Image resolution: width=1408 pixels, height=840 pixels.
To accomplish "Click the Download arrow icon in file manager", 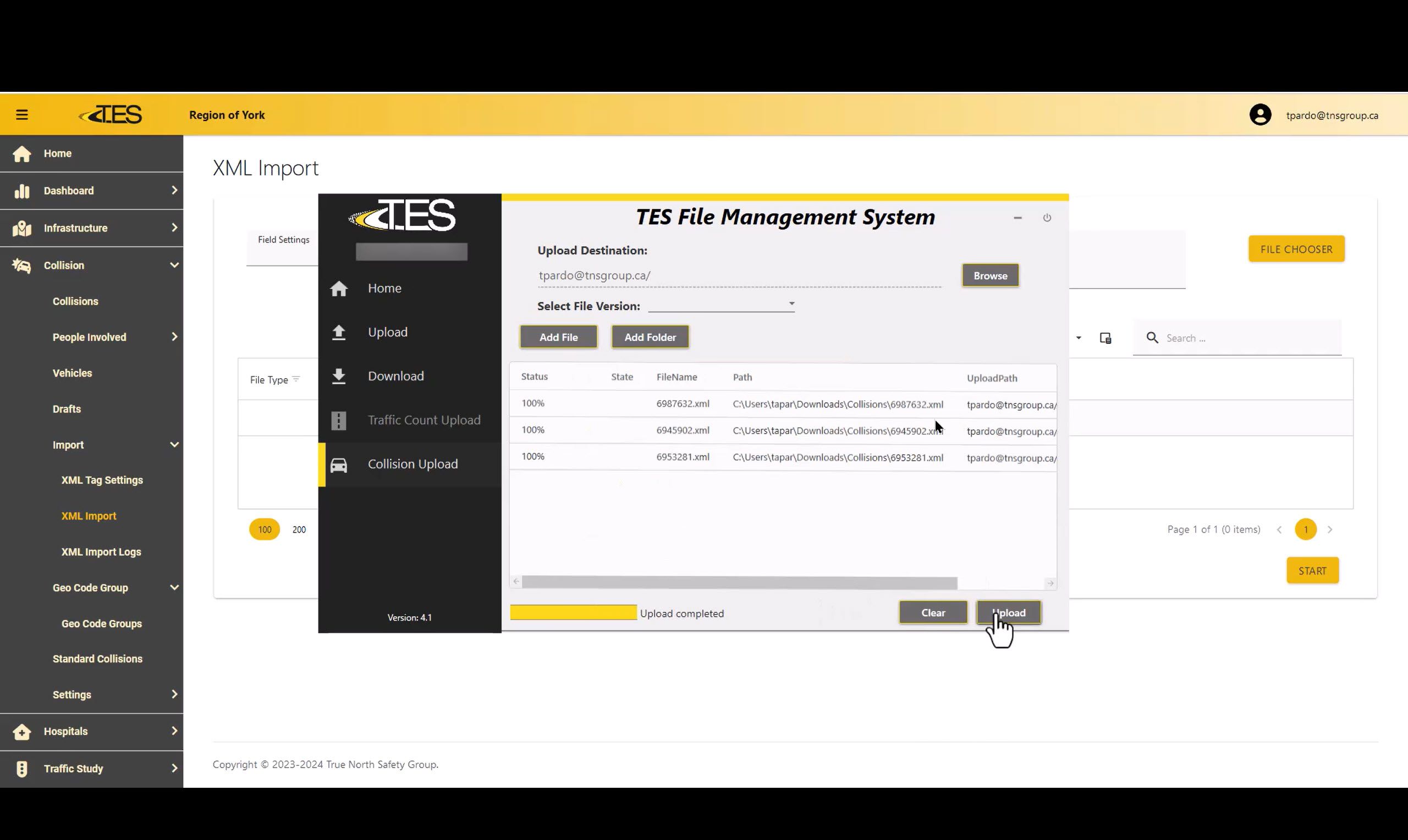I will pos(339,377).
